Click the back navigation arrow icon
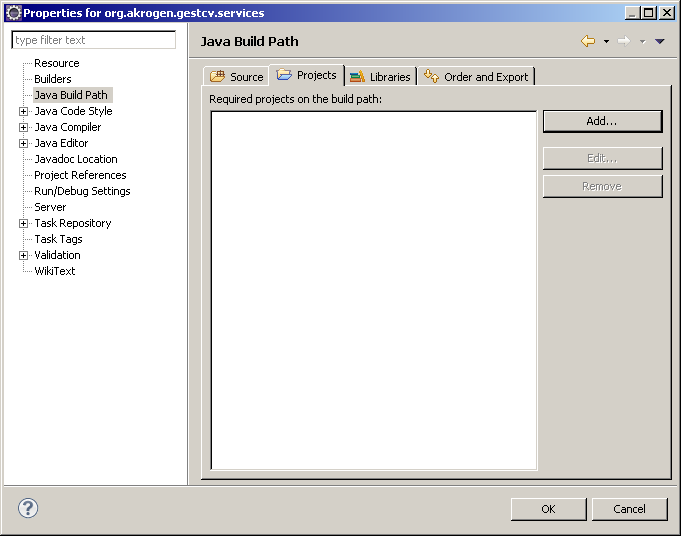The height and width of the screenshot is (536, 681). point(588,41)
